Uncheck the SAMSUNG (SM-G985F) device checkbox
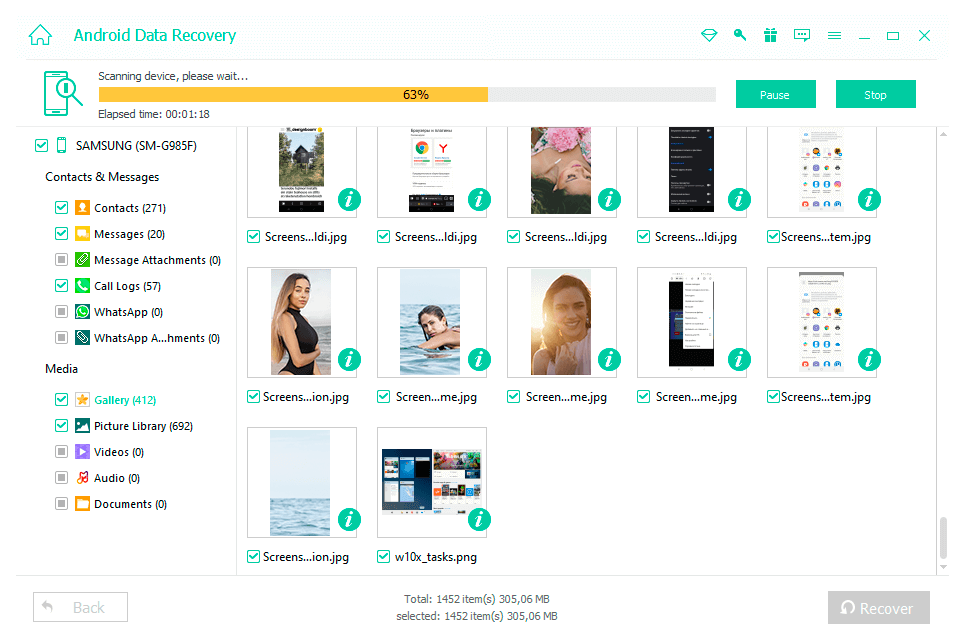 (x=40, y=145)
